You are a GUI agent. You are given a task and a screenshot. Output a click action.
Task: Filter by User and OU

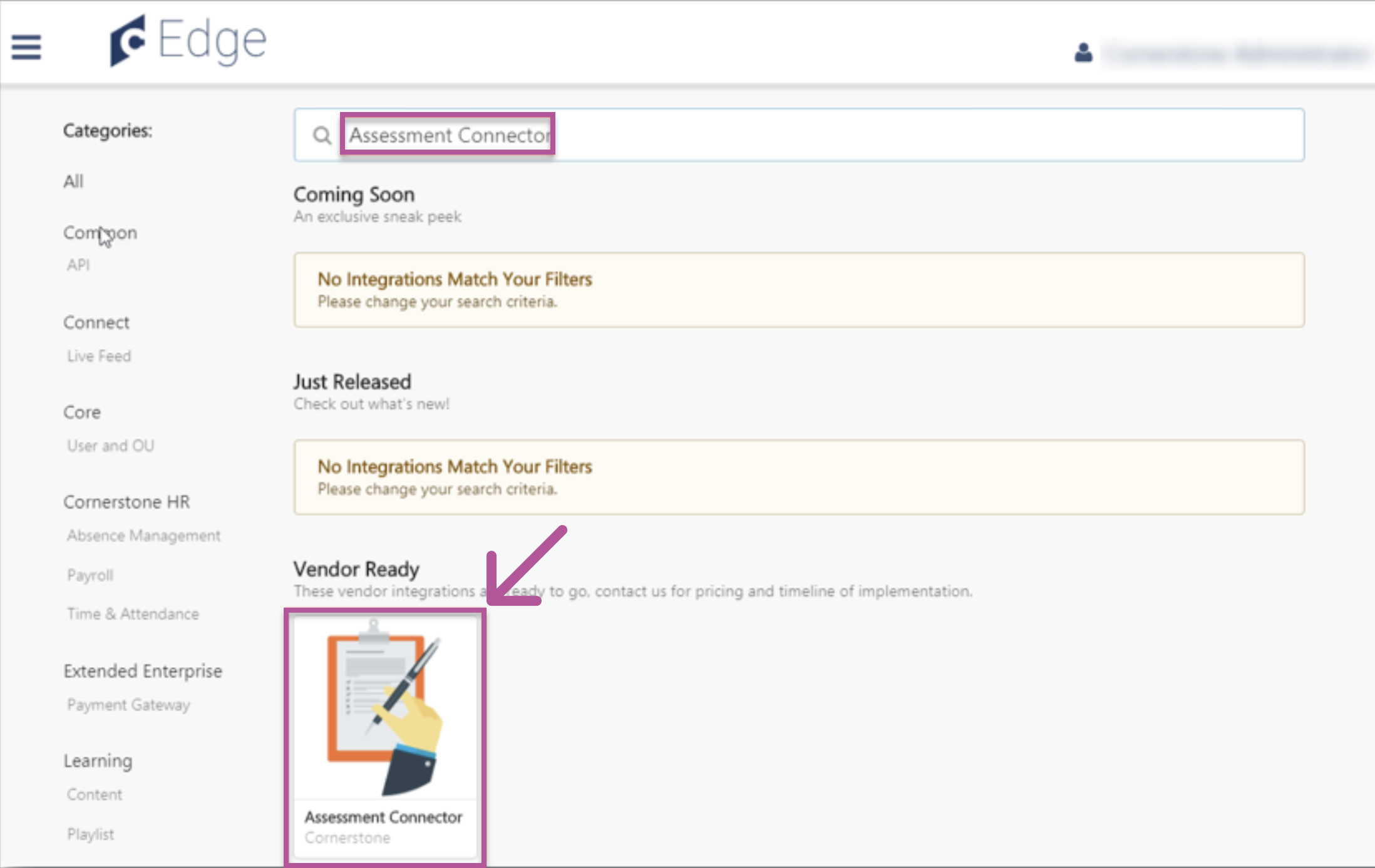pyautogui.click(x=111, y=446)
